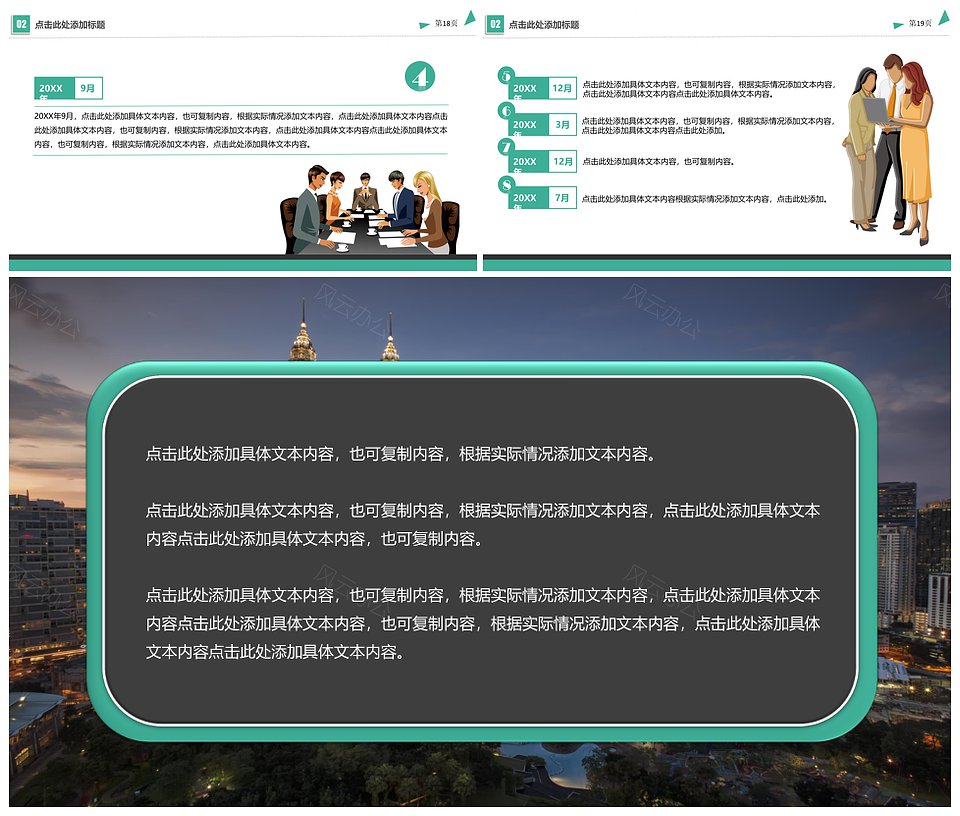
Task: Select the 12月 box in row 5
Action: click(562, 88)
